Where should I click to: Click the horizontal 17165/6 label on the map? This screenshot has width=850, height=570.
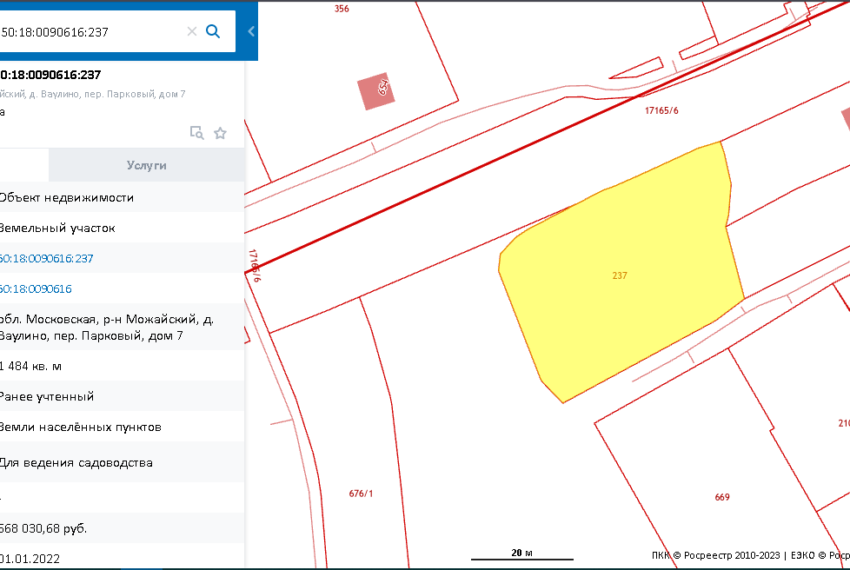661,111
